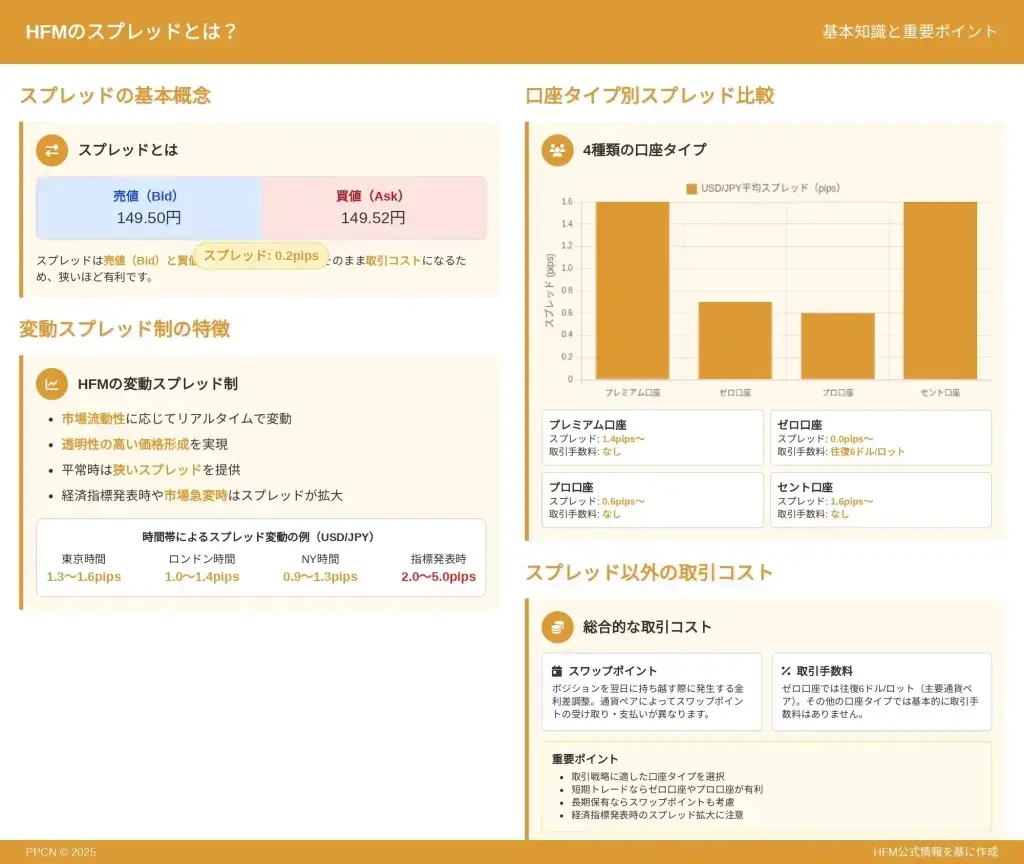The image size is (1024, 864).
Task: Click the 買値（Ask）149.52円 box
Action: tap(374, 208)
